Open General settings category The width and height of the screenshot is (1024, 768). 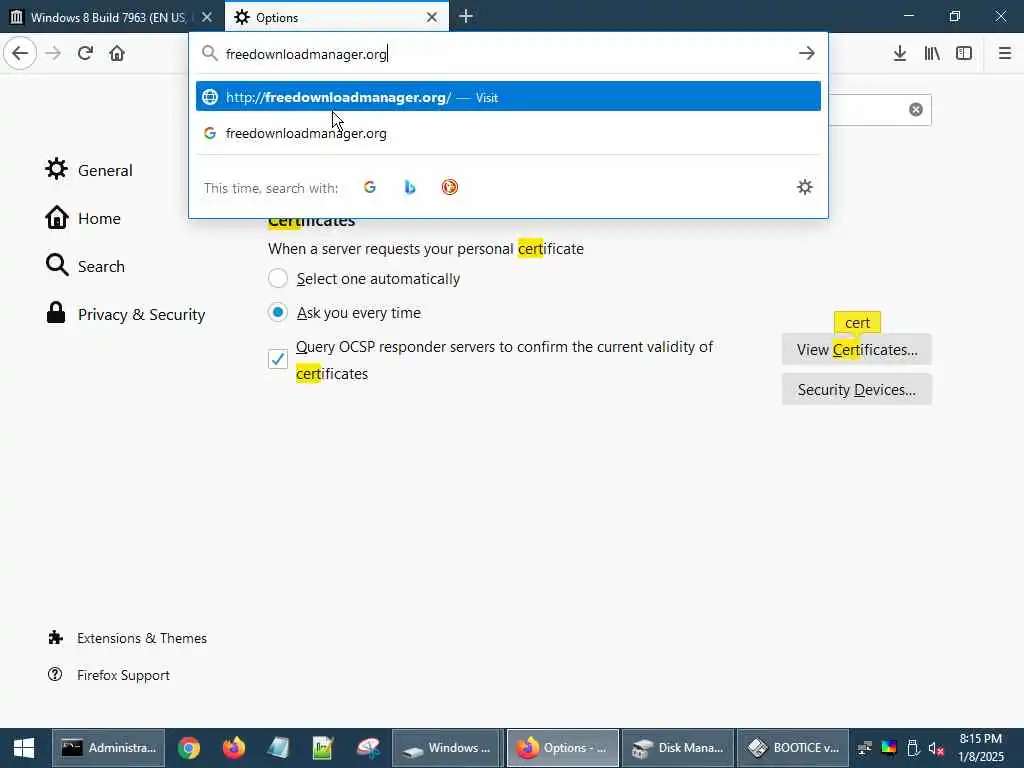coord(89,170)
